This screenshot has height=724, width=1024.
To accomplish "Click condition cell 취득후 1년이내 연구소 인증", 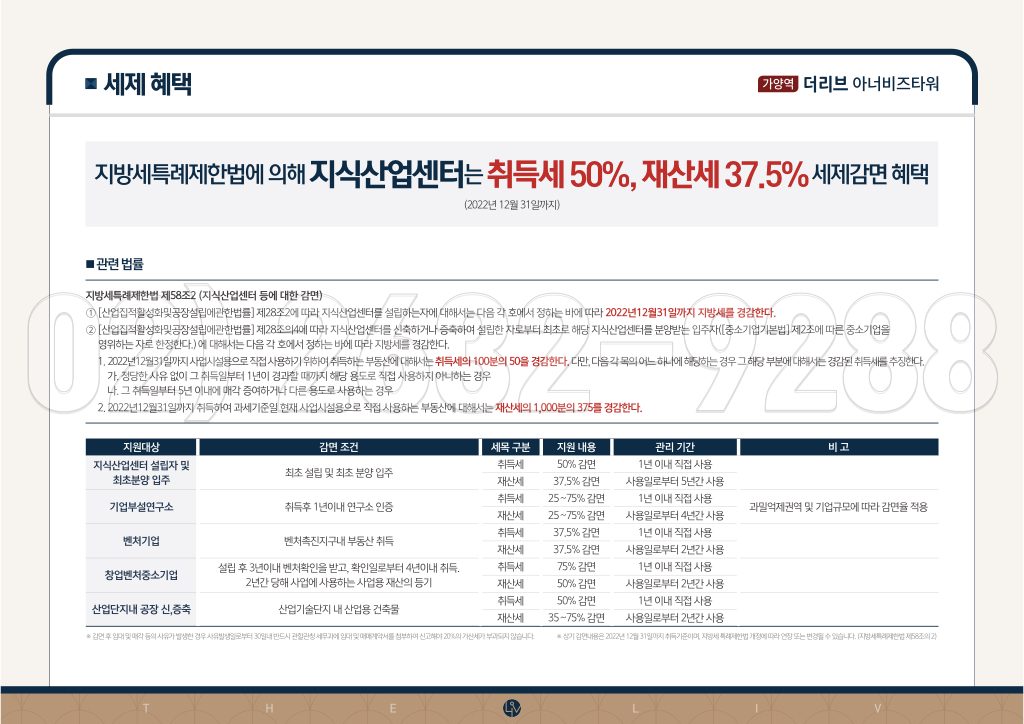I will [339, 507].
